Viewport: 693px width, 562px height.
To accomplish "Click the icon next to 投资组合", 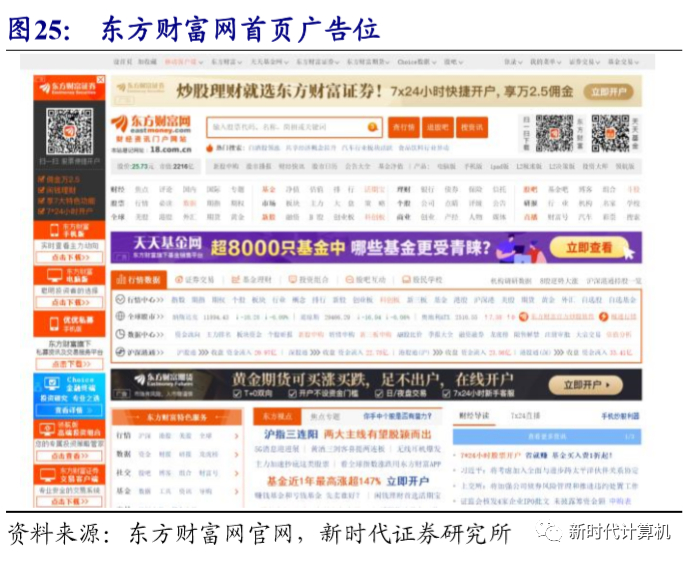I will click(x=293, y=280).
